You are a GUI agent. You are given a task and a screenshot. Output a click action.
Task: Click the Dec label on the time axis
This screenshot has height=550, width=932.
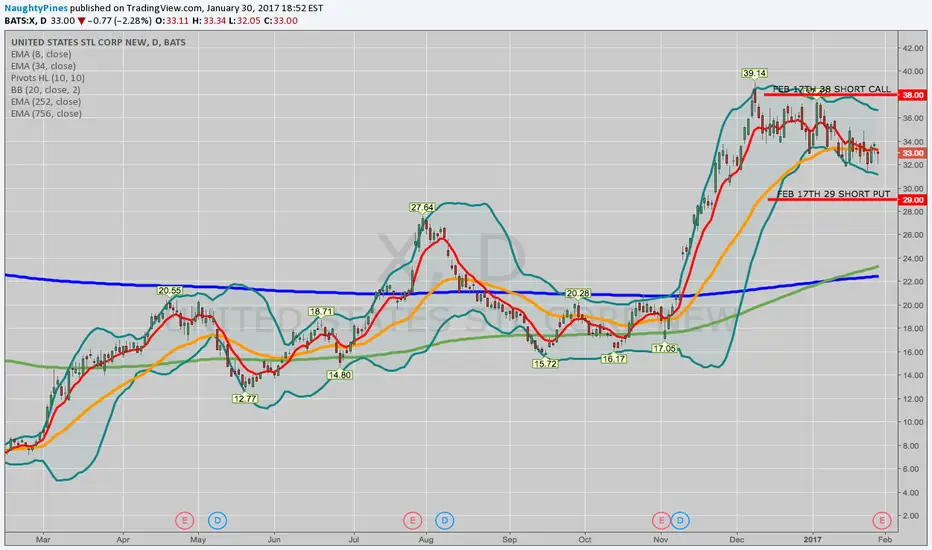click(736, 540)
